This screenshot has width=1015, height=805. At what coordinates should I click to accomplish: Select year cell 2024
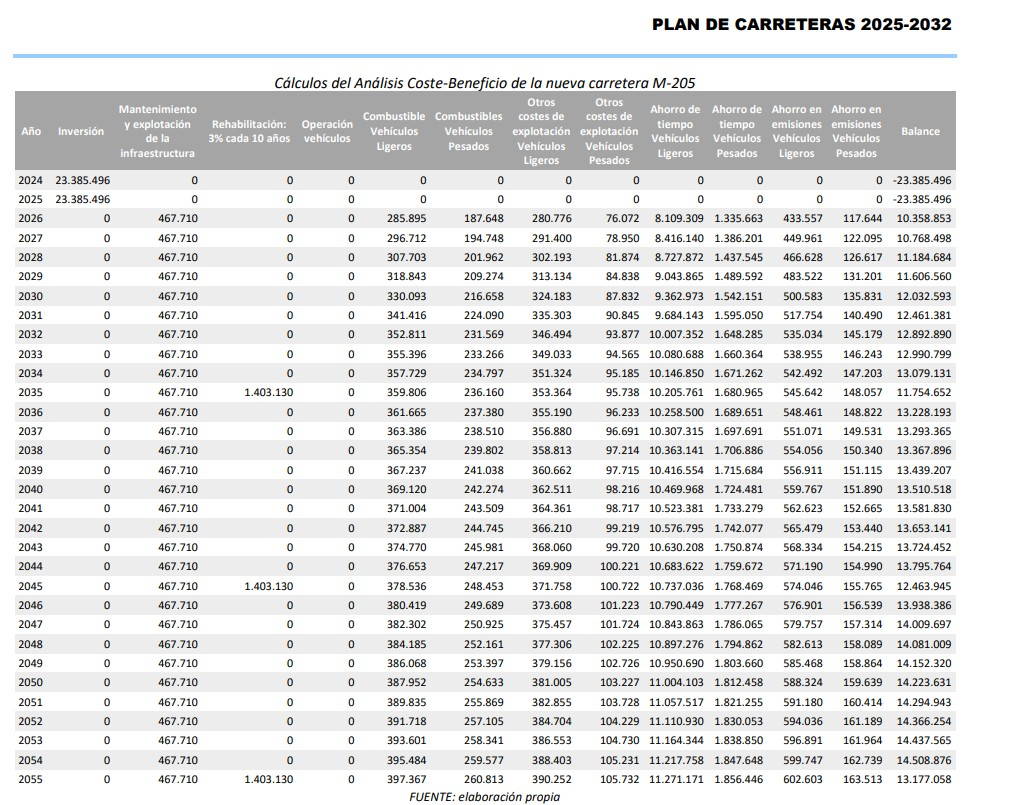pos(30,181)
